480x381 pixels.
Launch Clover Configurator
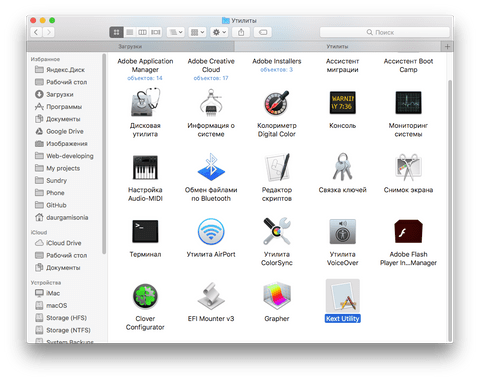[x=145, y=296]
